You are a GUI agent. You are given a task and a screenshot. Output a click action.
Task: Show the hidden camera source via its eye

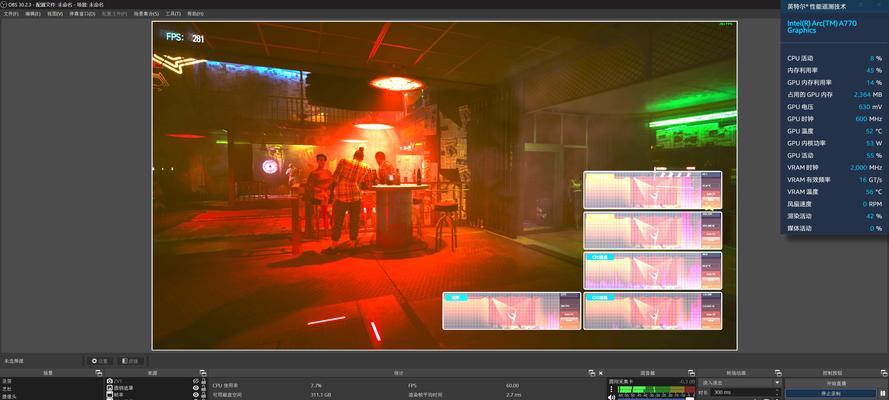pos(196,381)
